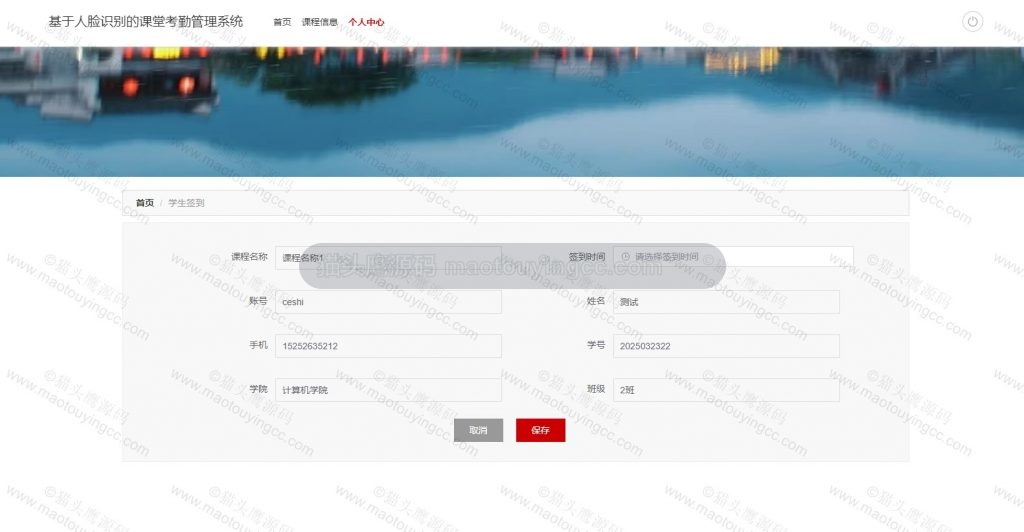
Task: Click the 学号 field with 2025032322
Action: click(x=726, y=346)
